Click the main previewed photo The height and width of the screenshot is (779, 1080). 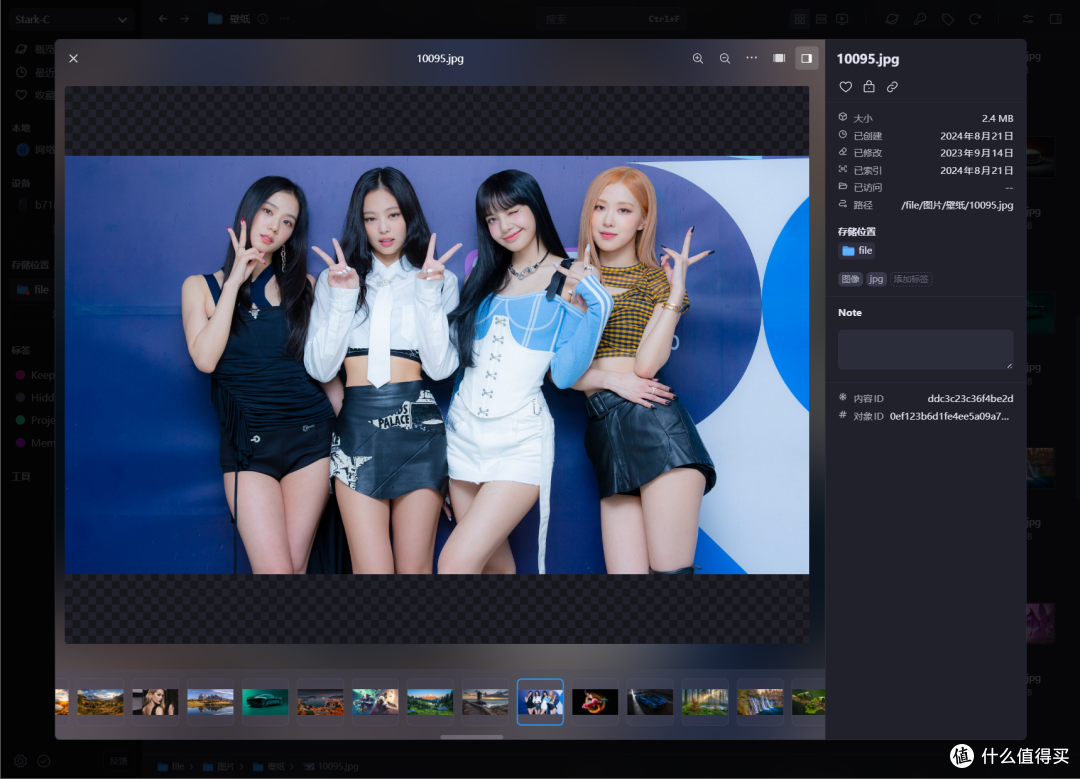click(437, 365)
